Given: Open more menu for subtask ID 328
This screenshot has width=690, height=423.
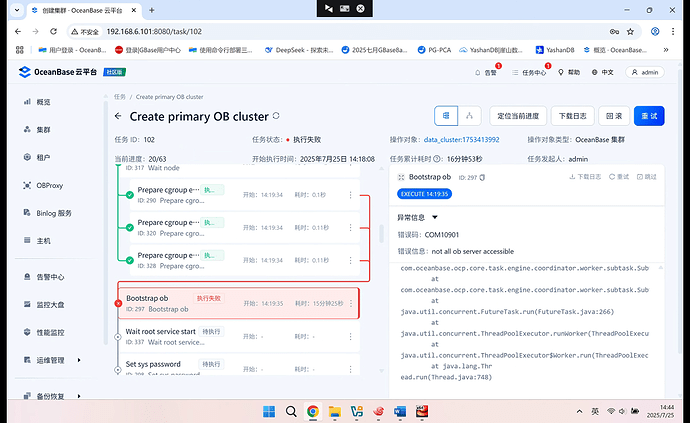Looking at the screenshot, I should [x=350, y=260].
